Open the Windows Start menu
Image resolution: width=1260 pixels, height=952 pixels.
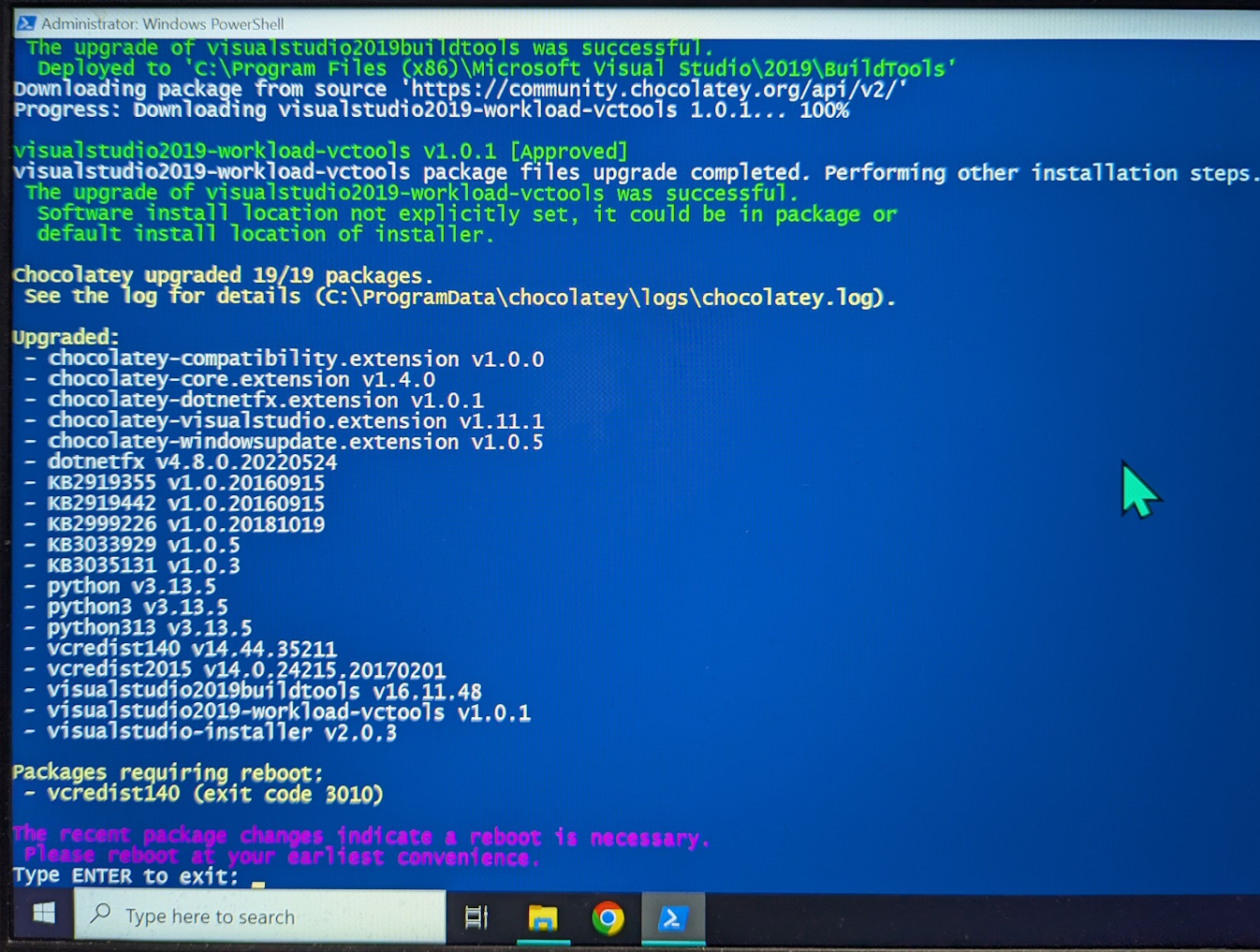43,915
